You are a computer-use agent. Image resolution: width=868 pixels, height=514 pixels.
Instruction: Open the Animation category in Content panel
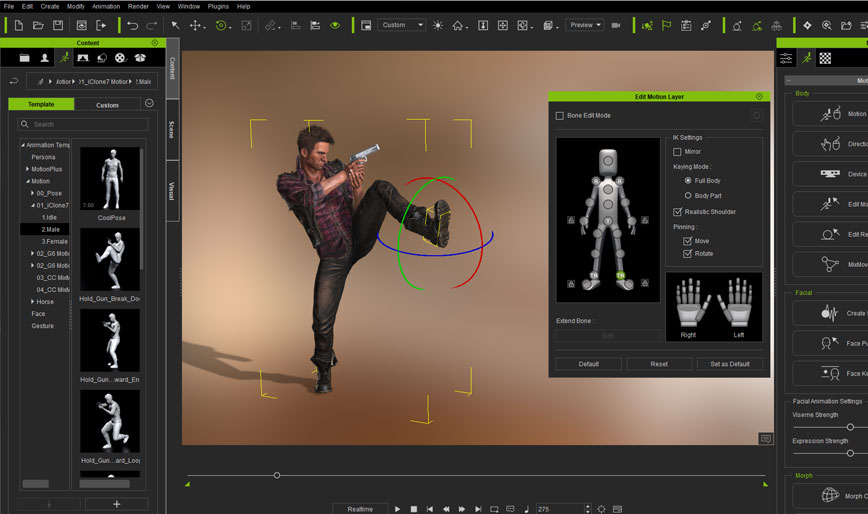point(64,58)
